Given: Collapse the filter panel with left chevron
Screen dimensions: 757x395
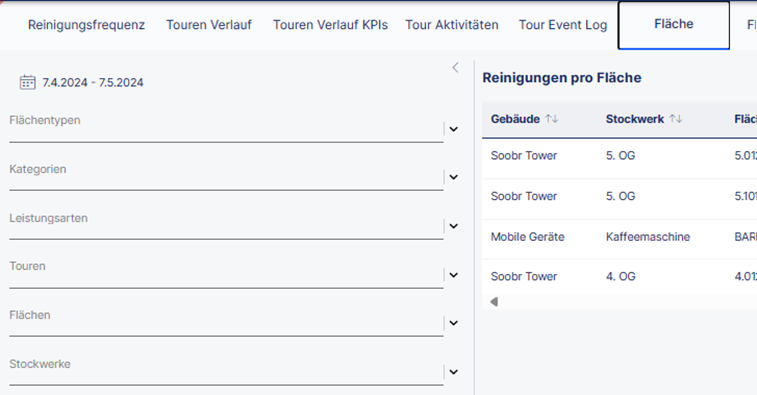Looking at the screenshot, I should point(455,68).
